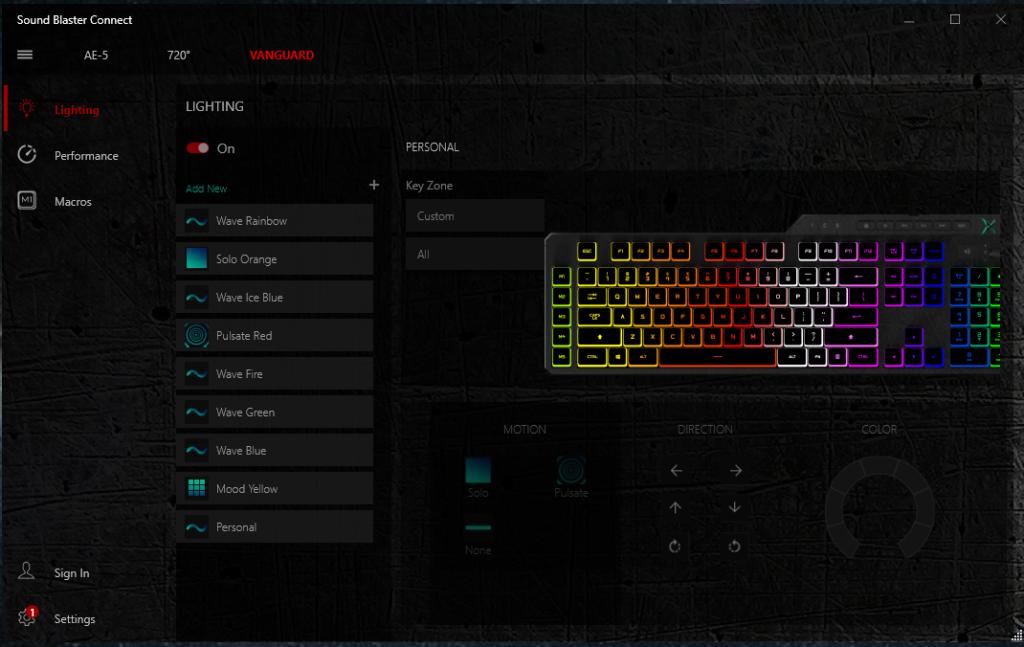Select the Wave Rainbow lighting profile
This screenshot has width=1024, height=647.
(275, 221)
